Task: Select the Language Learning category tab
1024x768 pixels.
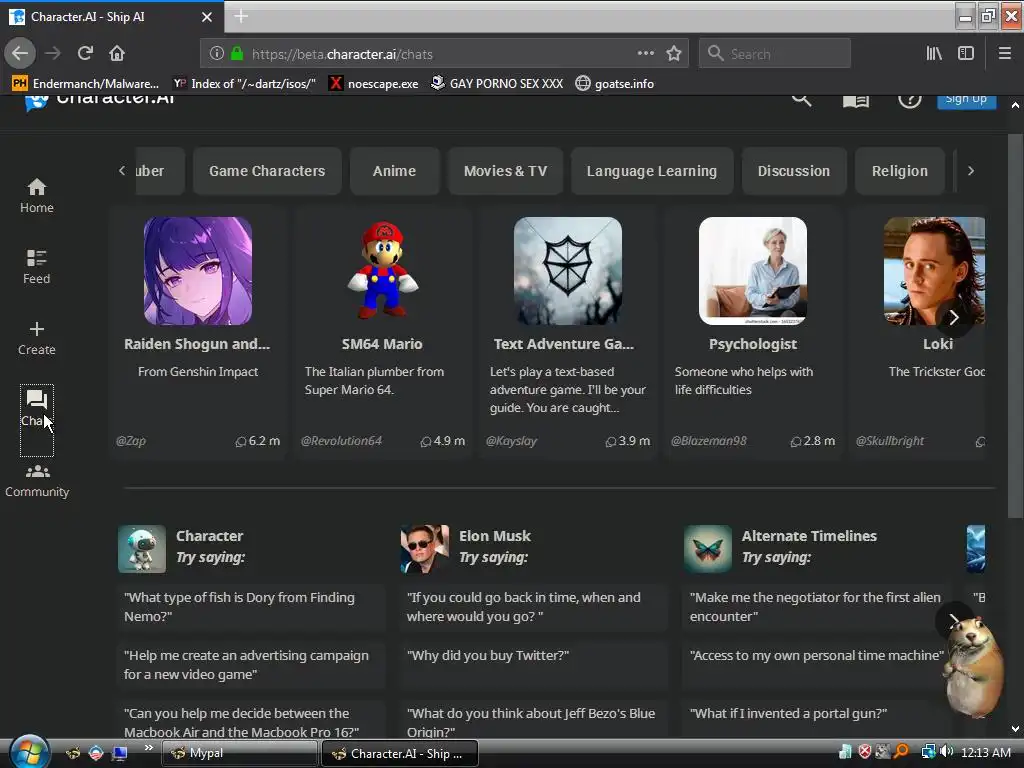Action: [x=652, y=171]
